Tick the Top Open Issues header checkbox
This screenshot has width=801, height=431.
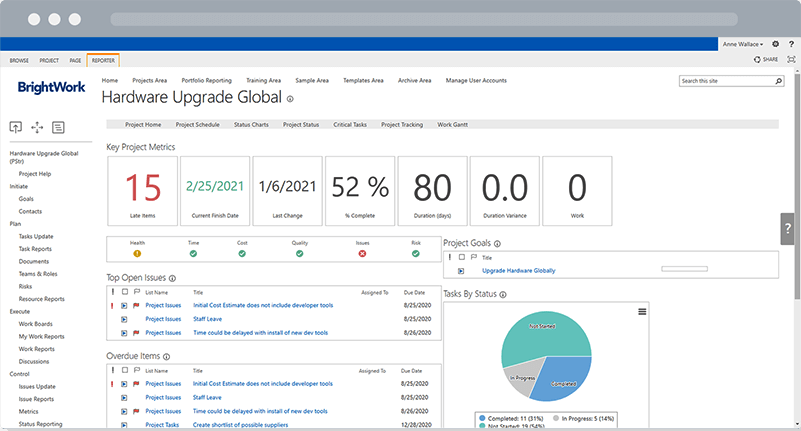click(x=123, y=291)
